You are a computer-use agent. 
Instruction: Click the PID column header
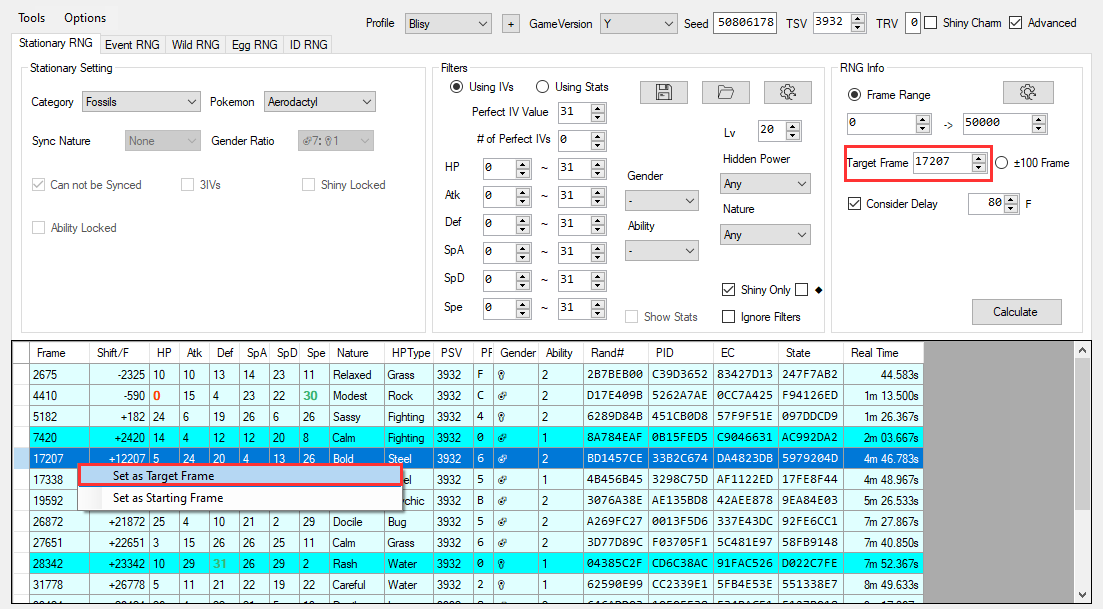683,353
